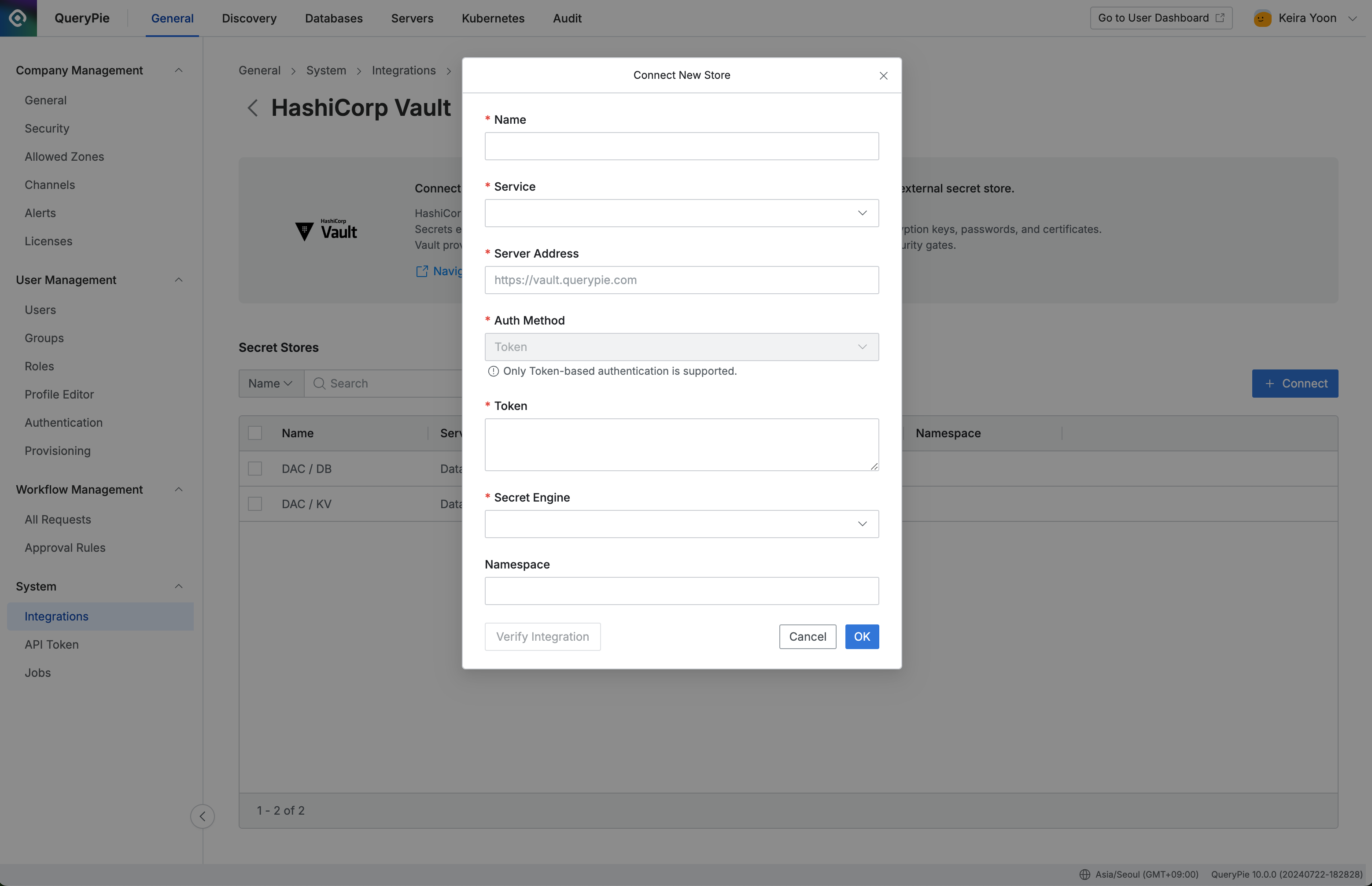1372x886 pixels.
Task: Click the HashiCorp Vault logo
Action: [325, 230]
